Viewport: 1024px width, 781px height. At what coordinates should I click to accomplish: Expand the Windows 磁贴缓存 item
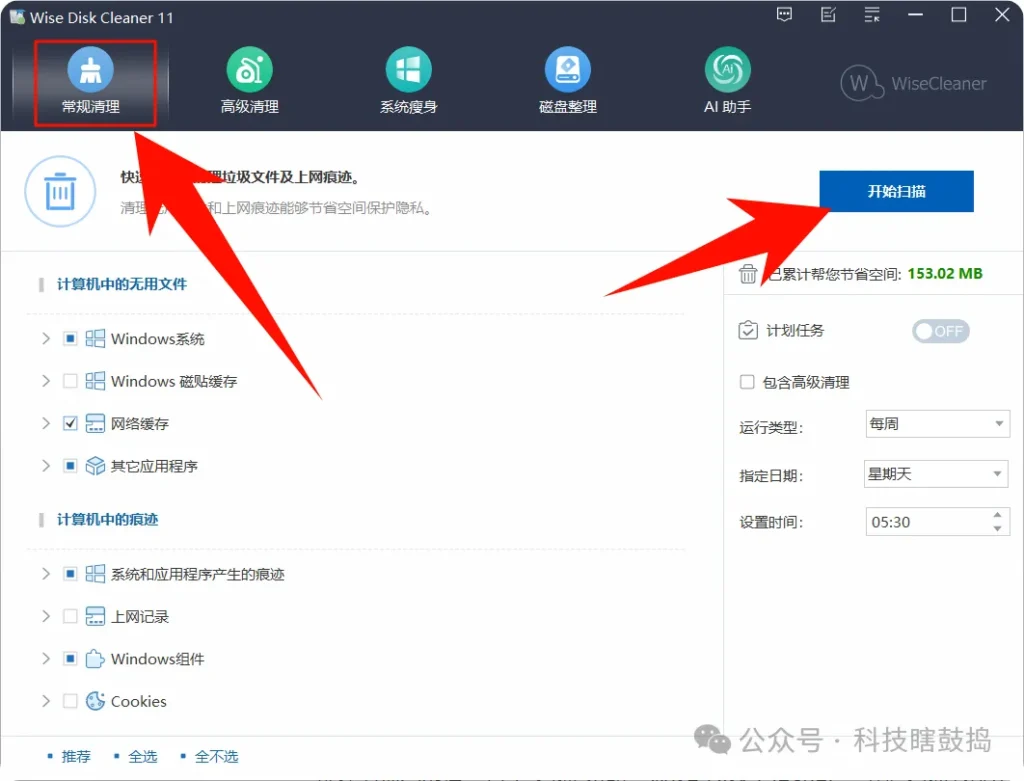[x=46, y=381]
